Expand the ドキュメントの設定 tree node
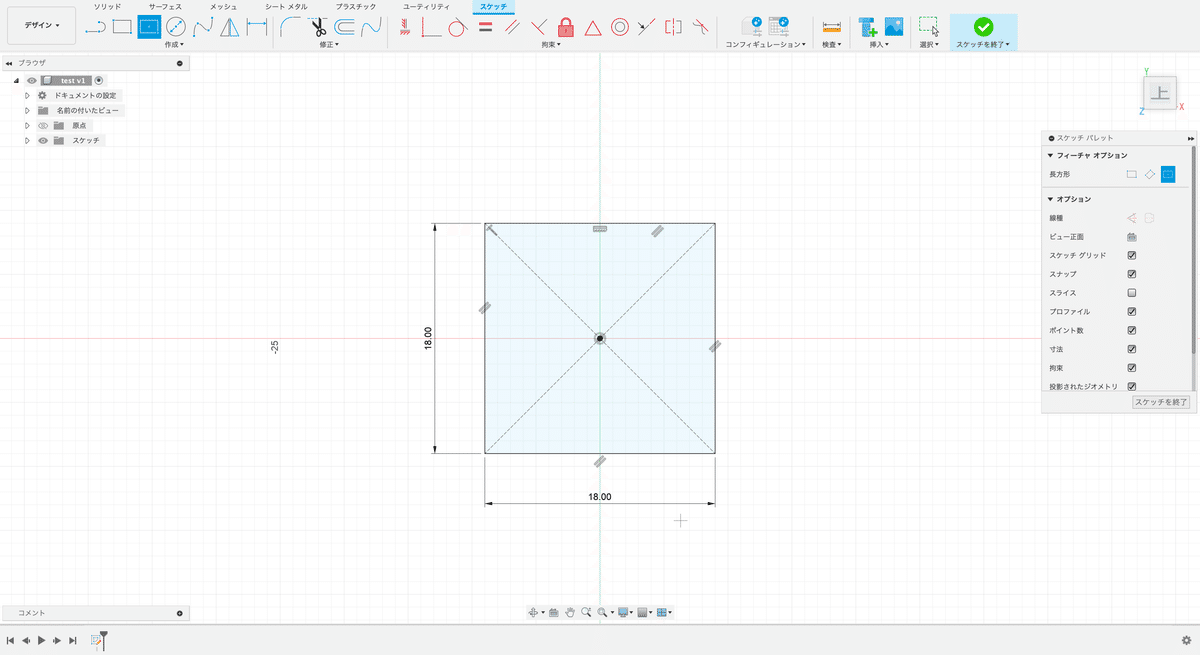1200x655 pixels. point(28,95)
